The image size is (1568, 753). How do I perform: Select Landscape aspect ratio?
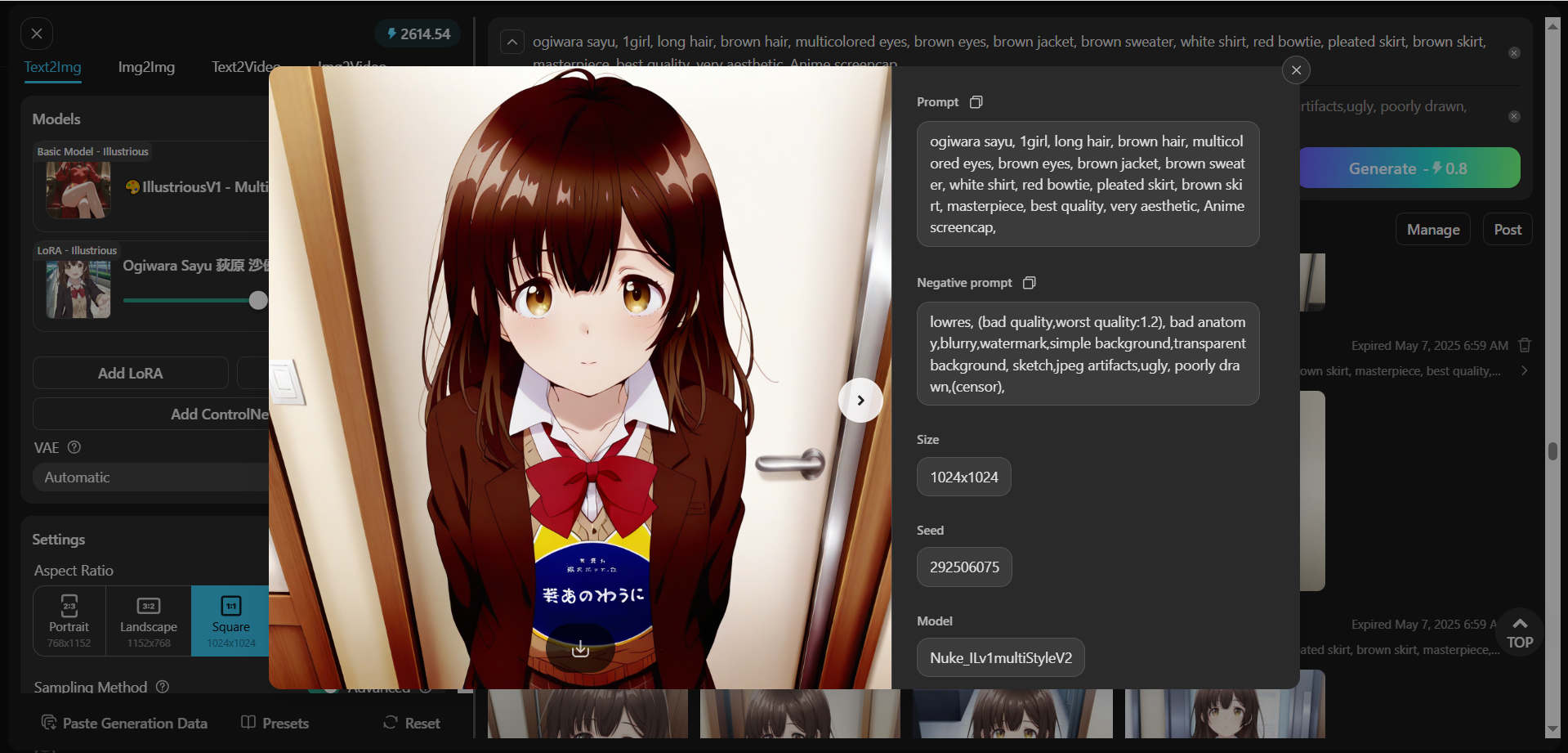[x=149, y=621]
